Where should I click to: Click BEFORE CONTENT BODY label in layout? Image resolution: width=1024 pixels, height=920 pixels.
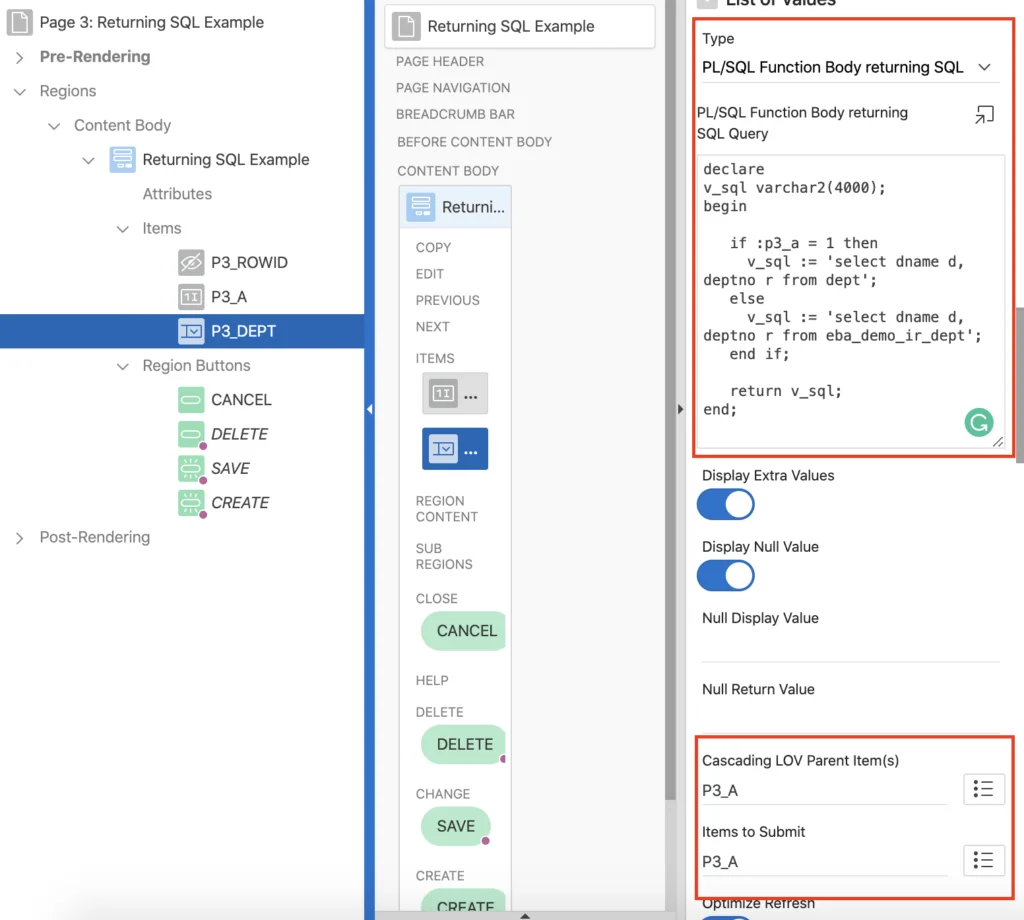click(474, 142)
